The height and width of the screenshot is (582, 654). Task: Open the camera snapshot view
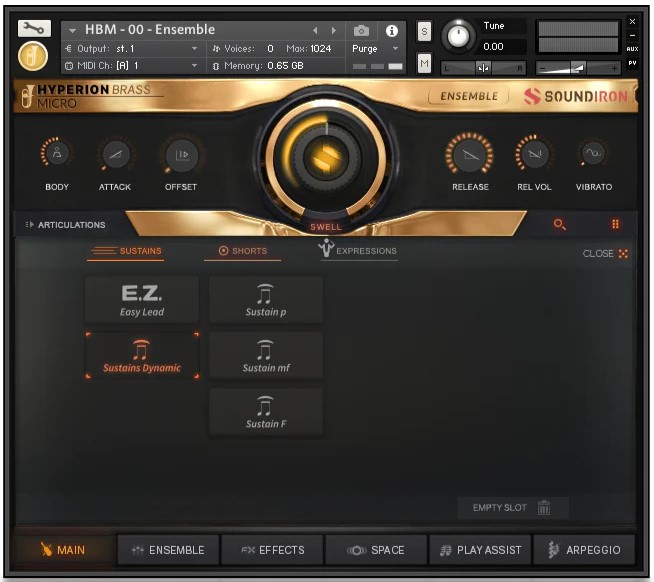point(361,30)
